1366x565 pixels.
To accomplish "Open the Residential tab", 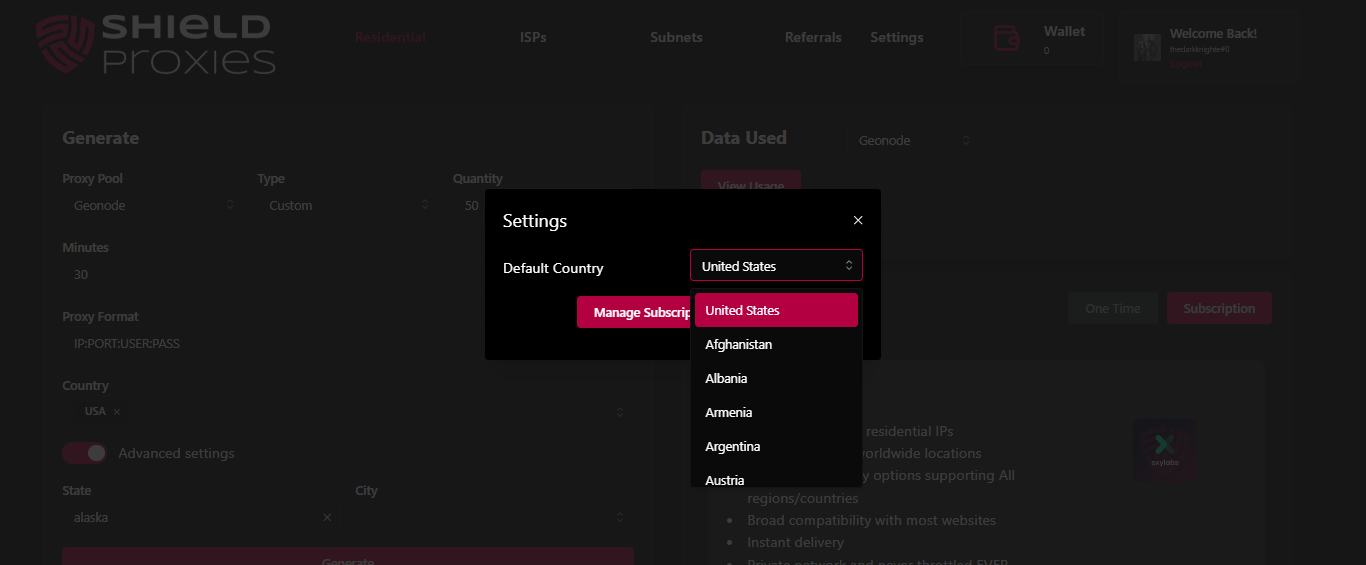I will click(x=390, y=38).
